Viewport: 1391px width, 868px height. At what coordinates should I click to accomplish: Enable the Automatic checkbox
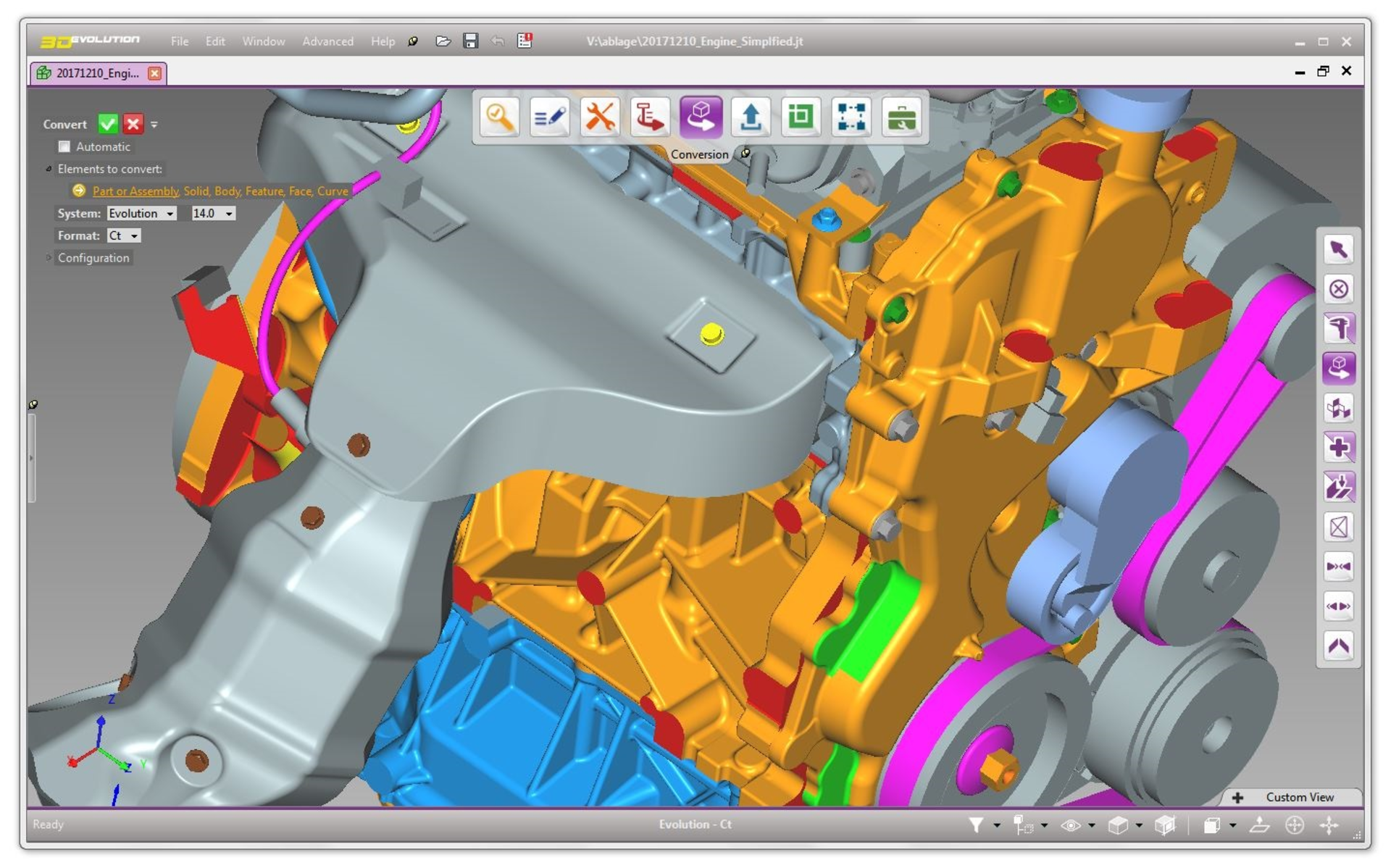click(x=64, y=147)
